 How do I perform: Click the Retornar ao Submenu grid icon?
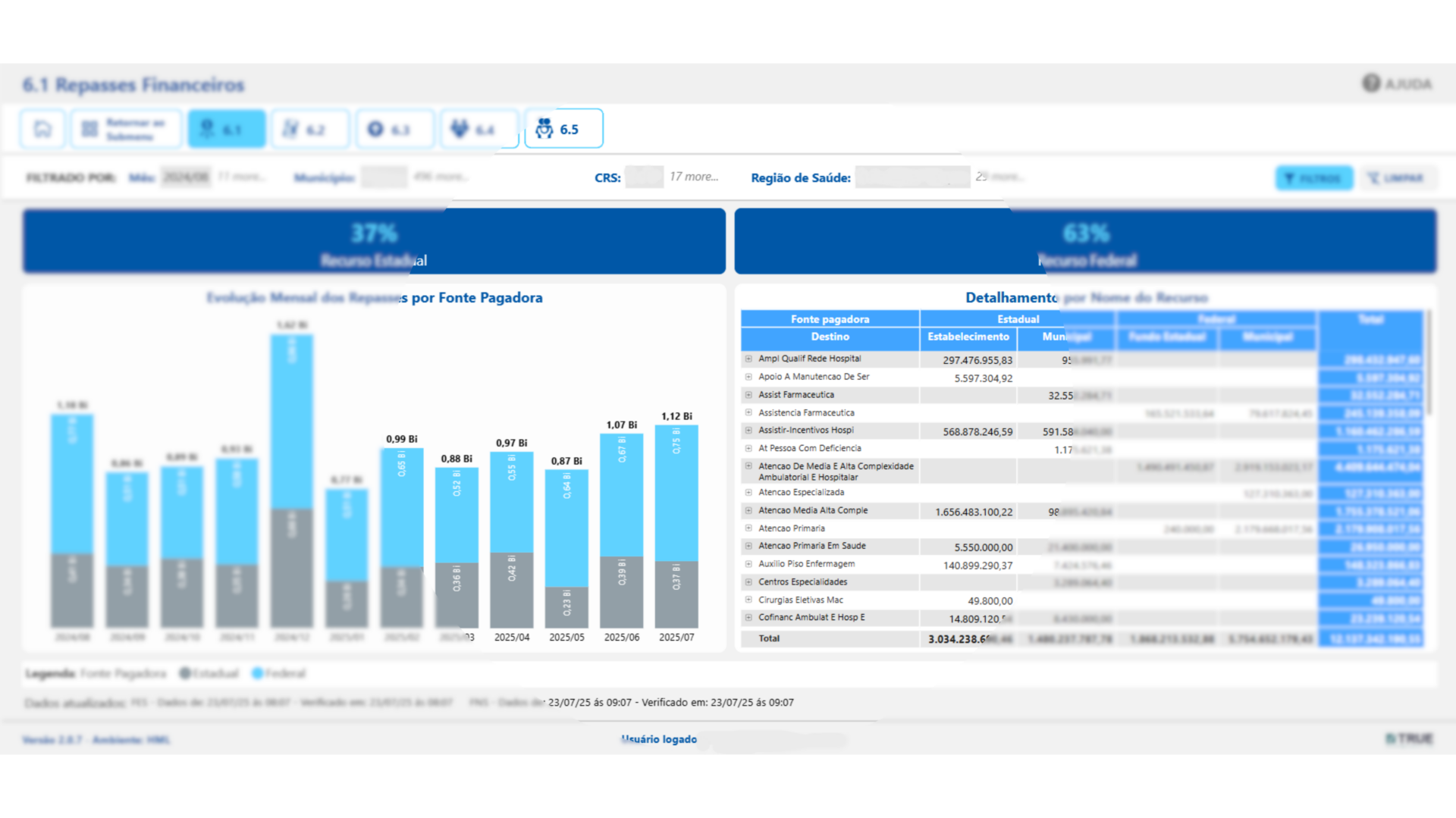pyautogui.click(x=89, y=129)
